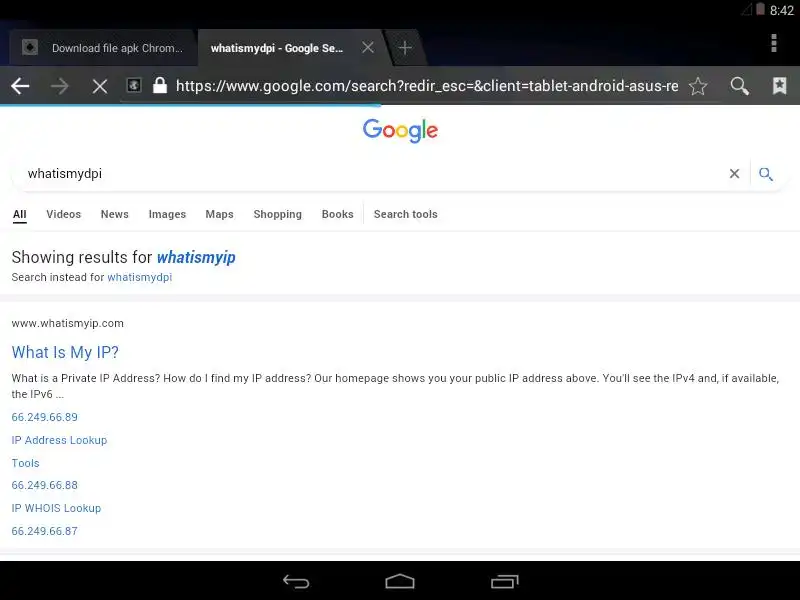Tap Android home navigation button
The width and height of the screenshot is (800, 600).
(x=400, y=582)
